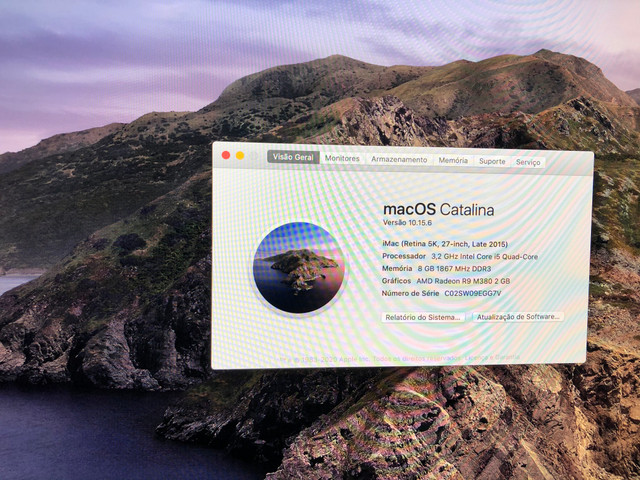Open the Suporte tab
The height and width of the screenshot is (480, 640).
492,161
